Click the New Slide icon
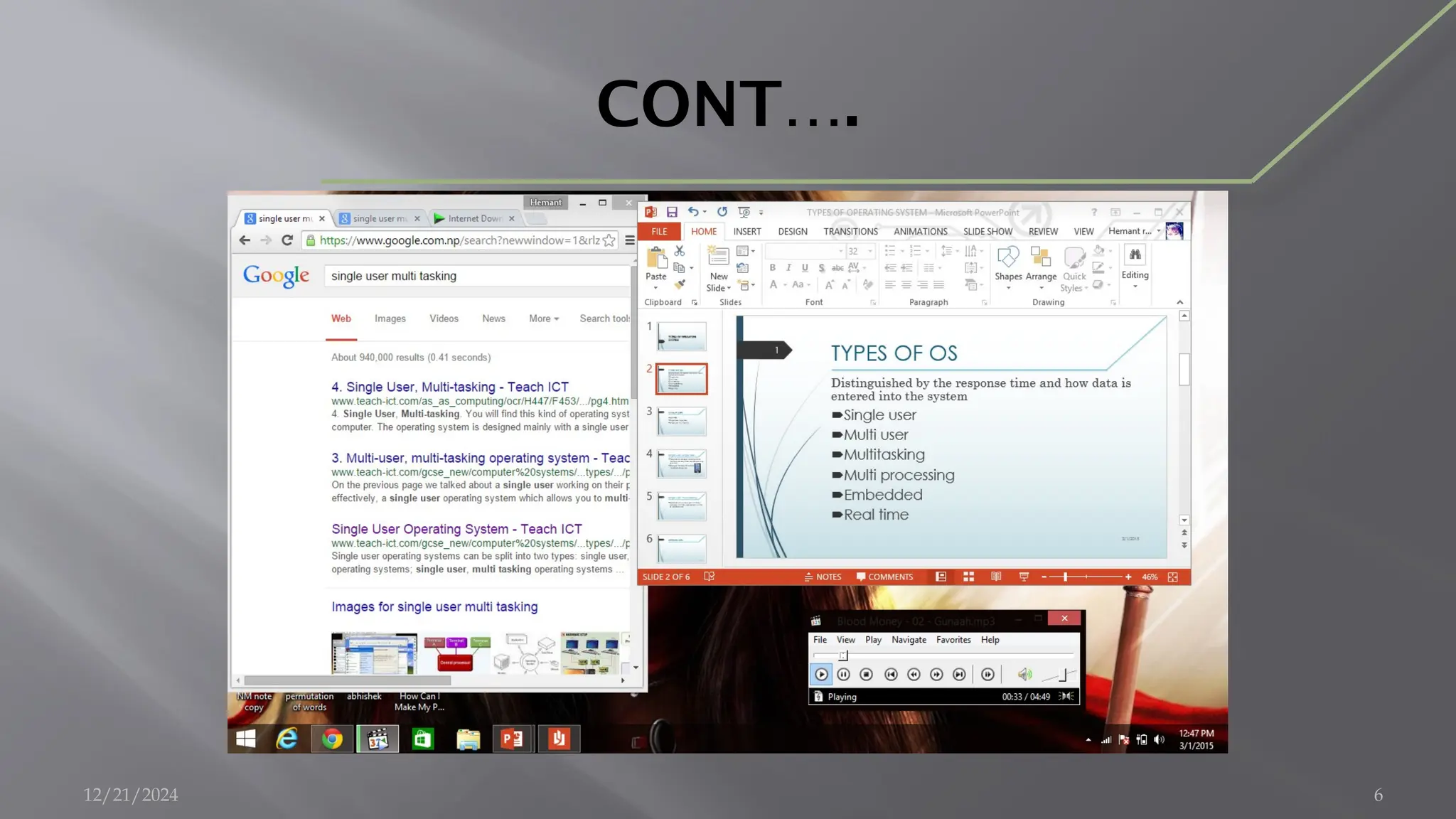 click(x=718, y=257)
